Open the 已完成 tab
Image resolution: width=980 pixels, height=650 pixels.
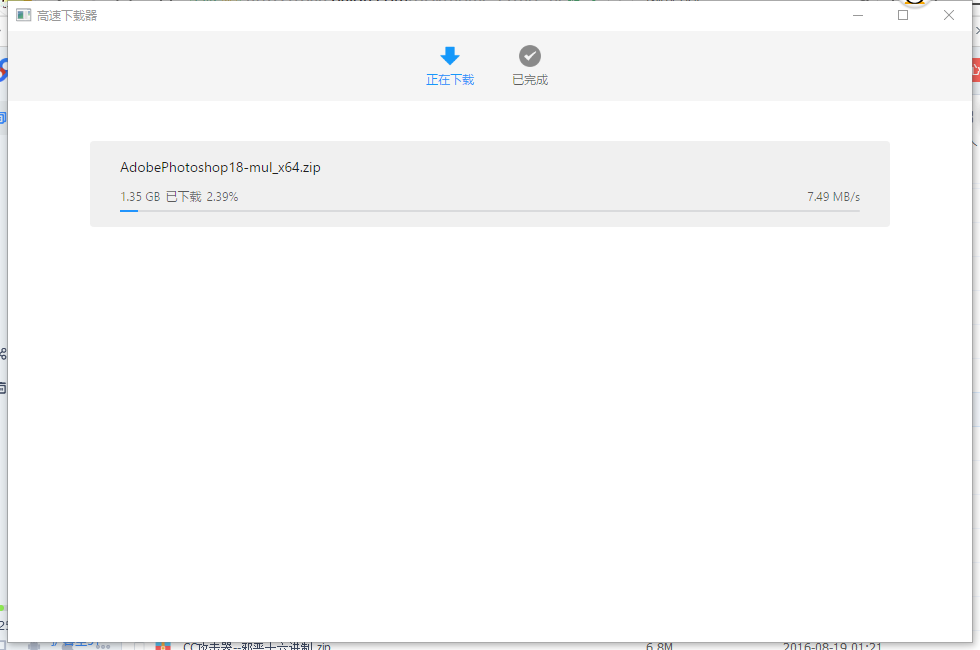click(x=530, y=80)
